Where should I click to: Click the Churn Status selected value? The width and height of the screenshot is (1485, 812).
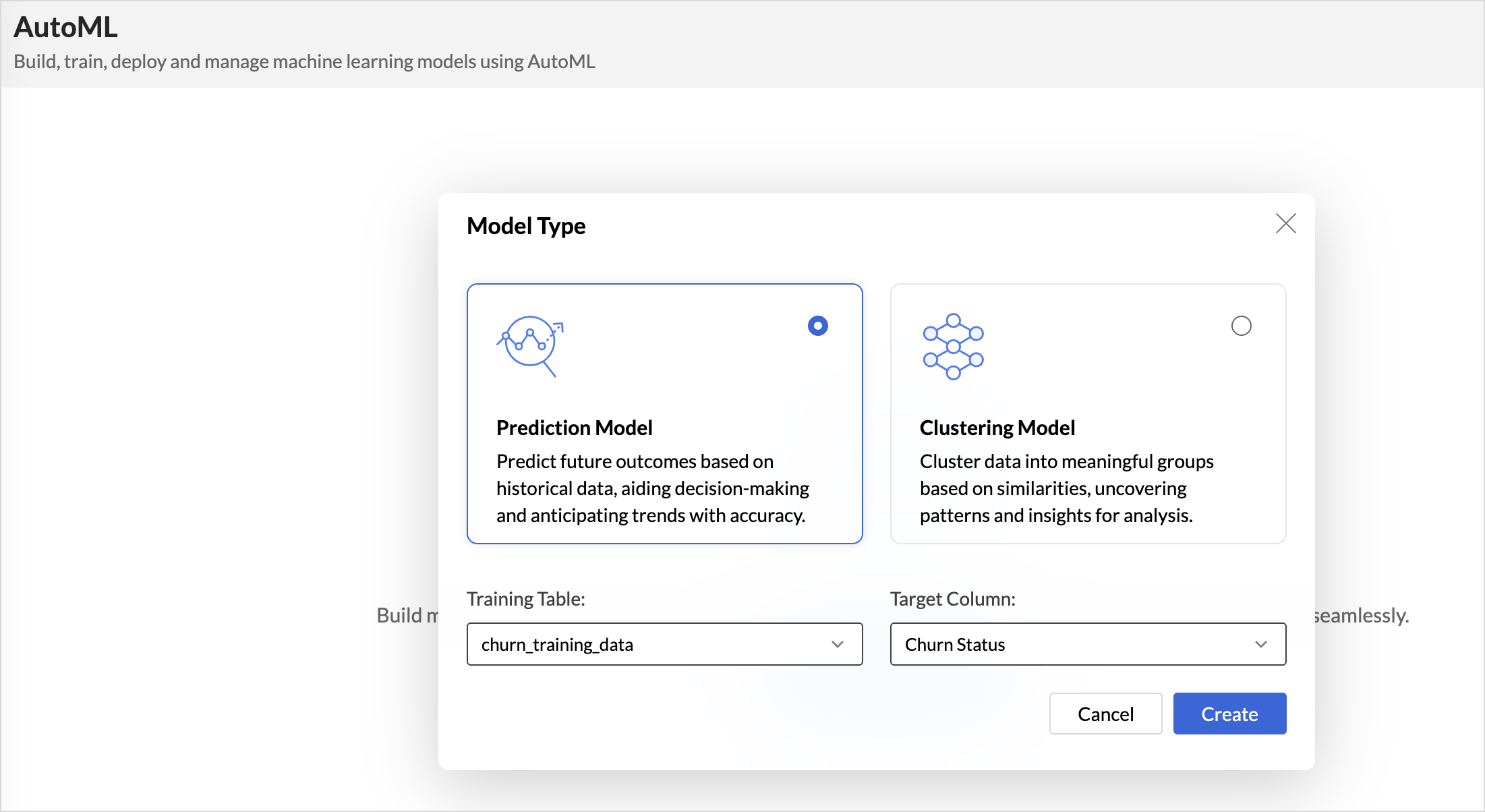(954, 645)
